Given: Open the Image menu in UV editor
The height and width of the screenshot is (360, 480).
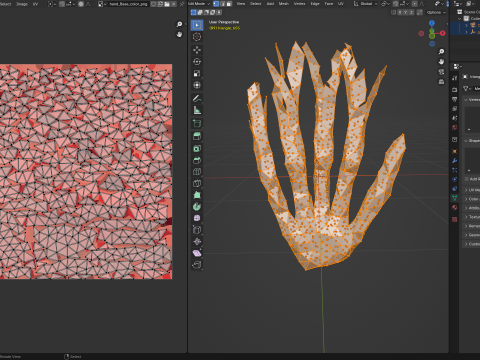Looking at the screenshot, I should tap(22, 4).
